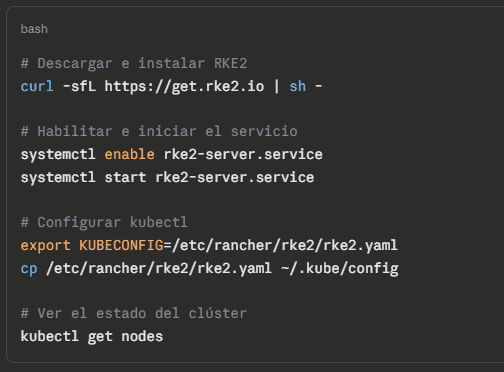Click the blue sh keyword
Screen dimensions: 504x372
[298, 86]
